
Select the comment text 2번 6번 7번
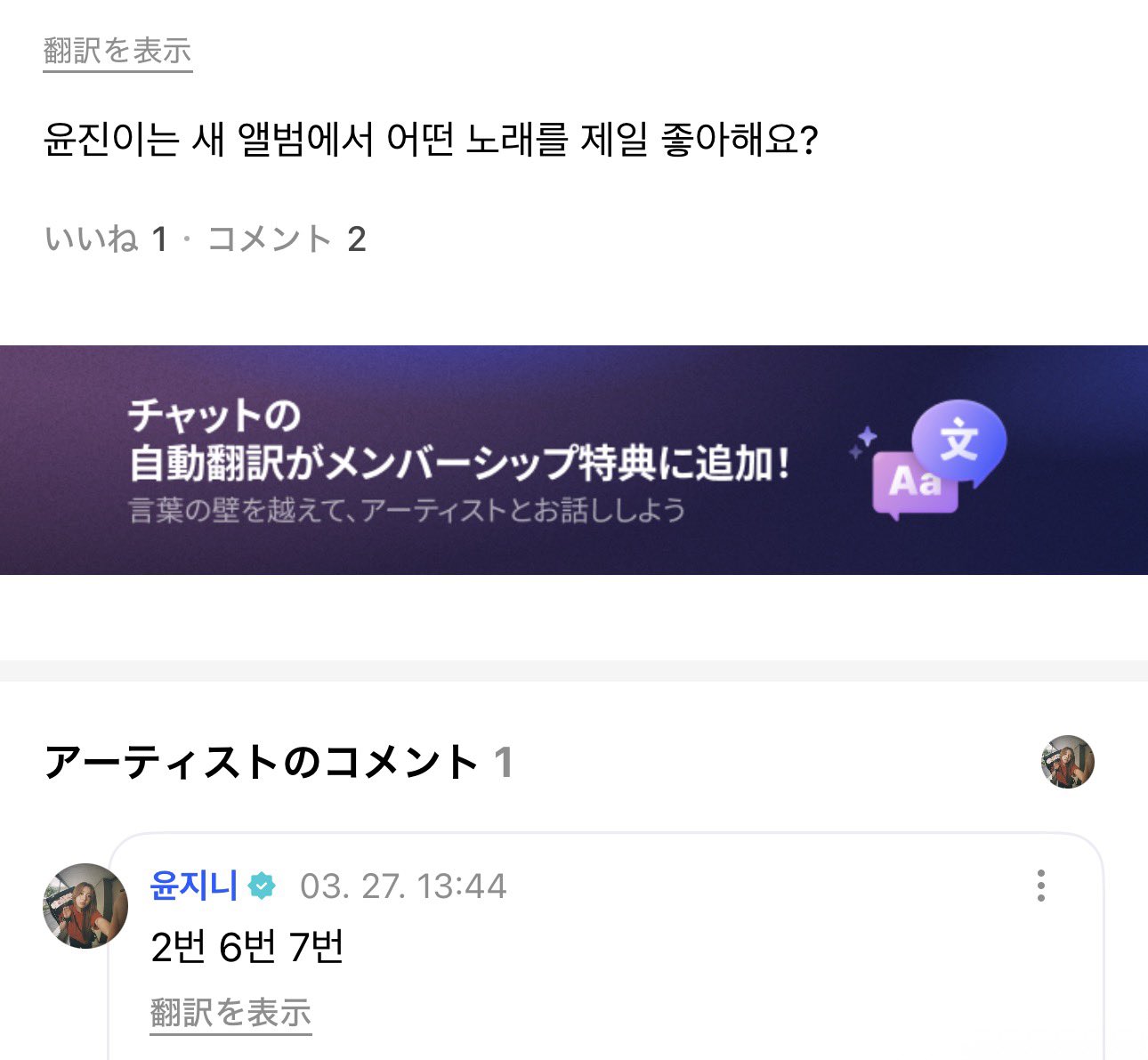247,947
